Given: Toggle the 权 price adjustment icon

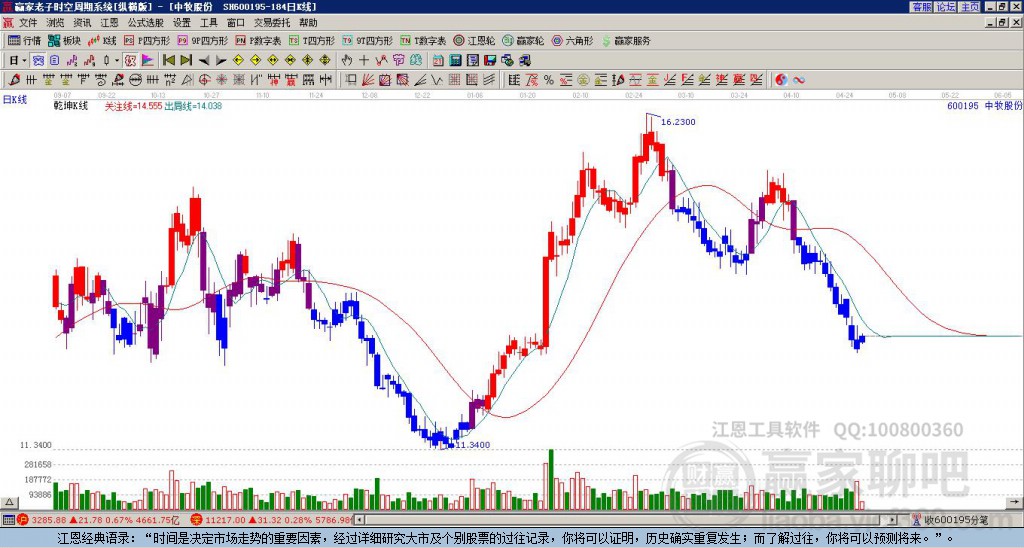Looking at the screenshot, I should coord(131,61).
